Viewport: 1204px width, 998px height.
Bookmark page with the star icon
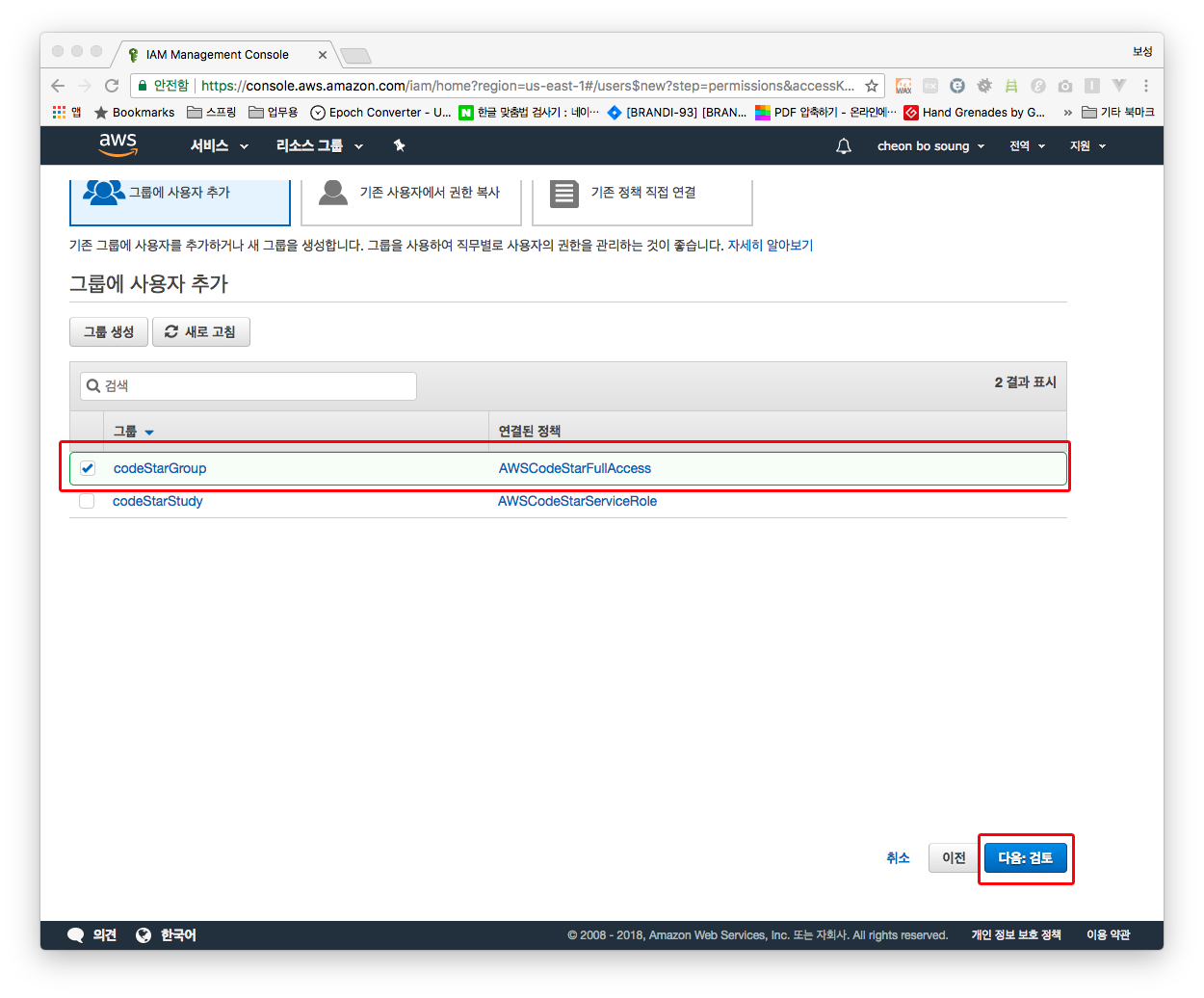tap(872, 86)
